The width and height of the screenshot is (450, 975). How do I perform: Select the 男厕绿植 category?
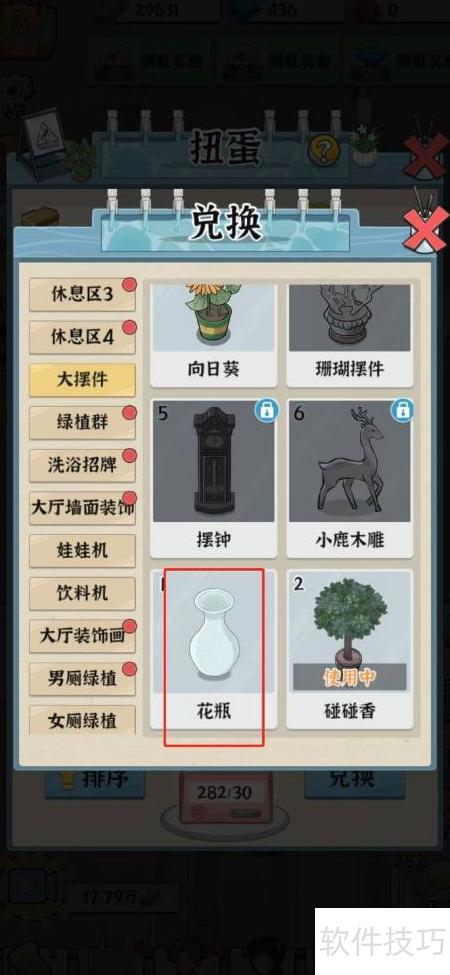coord(82,678)
